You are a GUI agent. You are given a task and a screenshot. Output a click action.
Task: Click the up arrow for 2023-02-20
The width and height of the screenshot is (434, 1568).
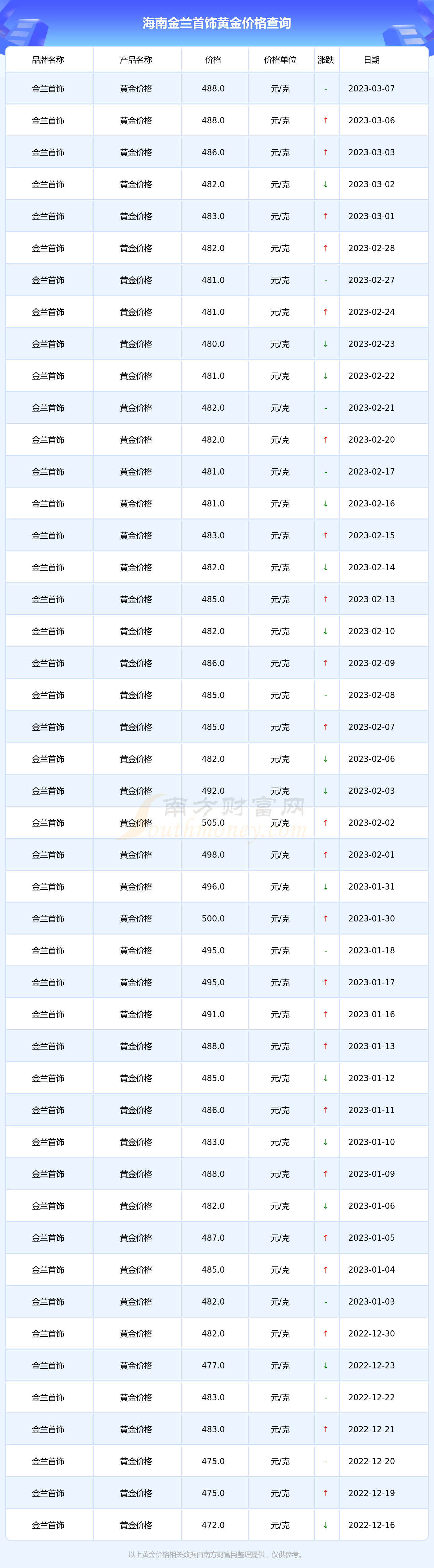point(325,440)
